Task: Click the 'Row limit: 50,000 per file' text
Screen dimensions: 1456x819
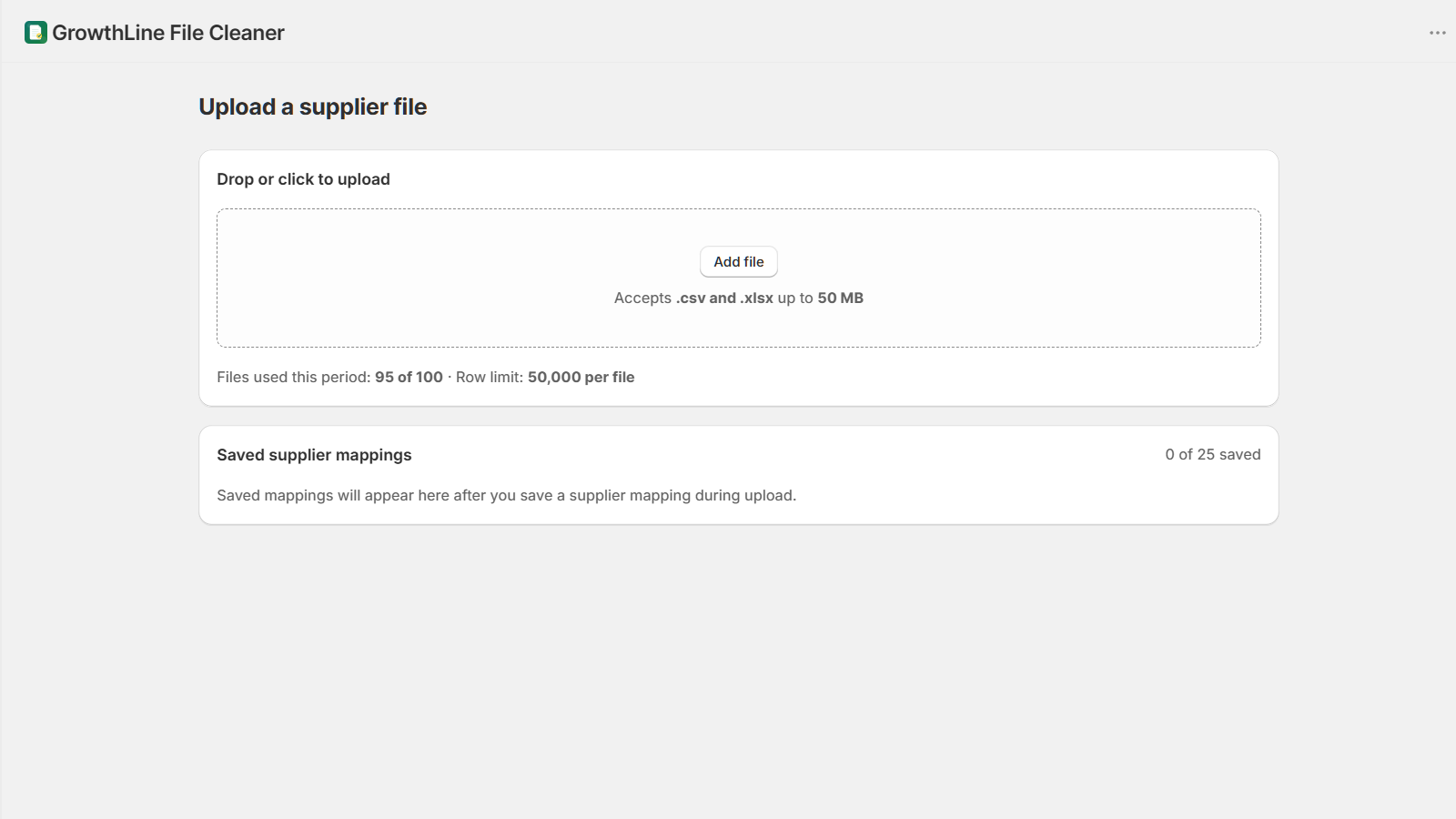Action: (545, 377)
